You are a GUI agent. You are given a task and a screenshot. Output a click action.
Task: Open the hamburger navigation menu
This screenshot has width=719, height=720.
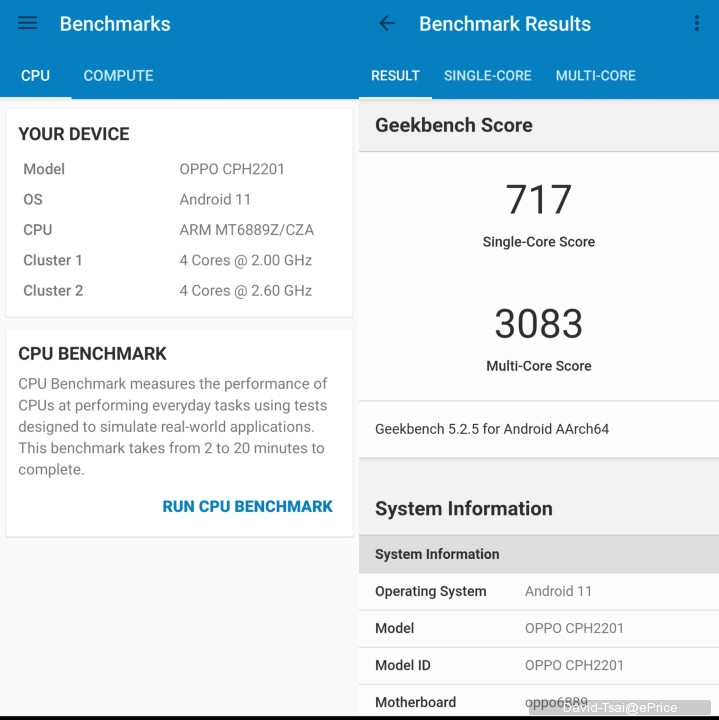(x=28, y=23)
